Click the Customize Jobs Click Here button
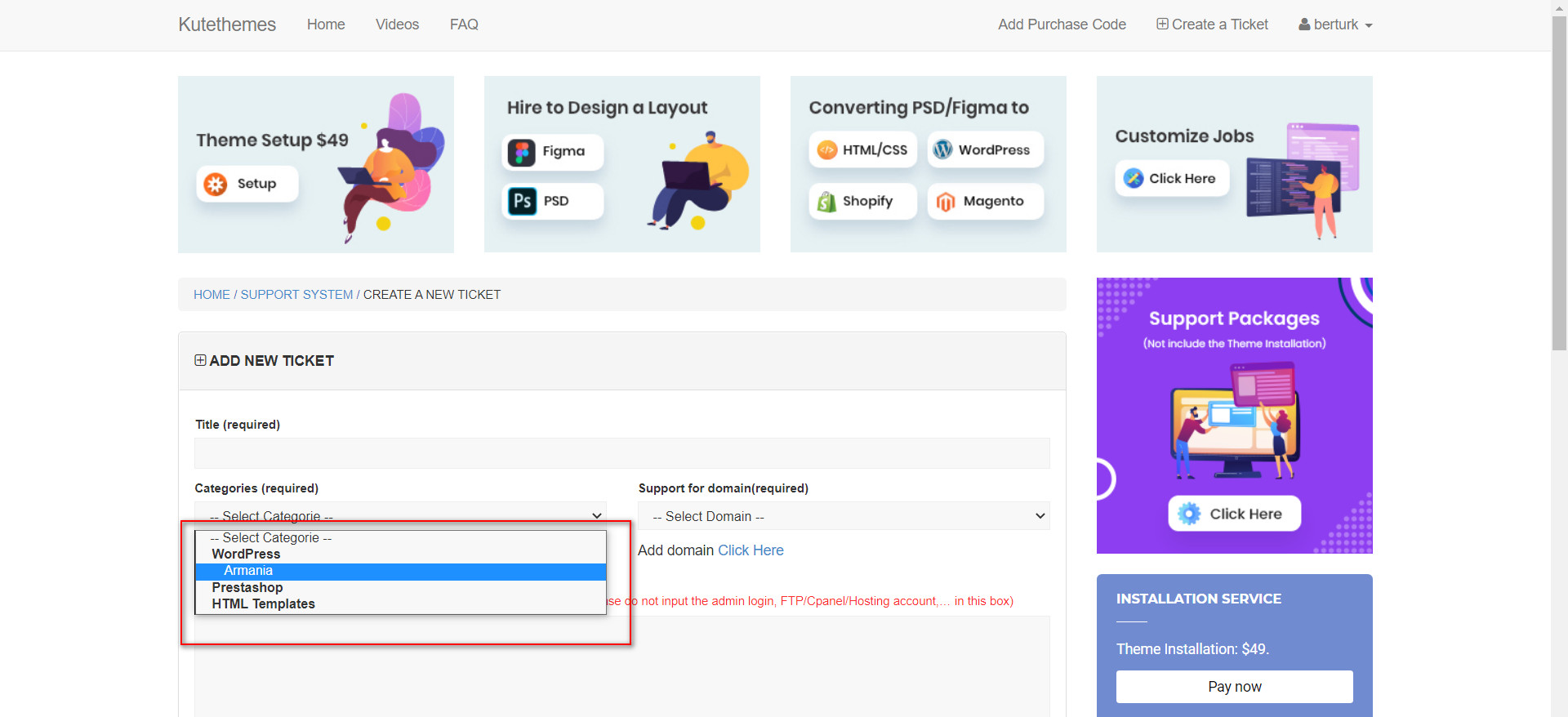The image size is (1568, 717). click(x=1172, y=178)
